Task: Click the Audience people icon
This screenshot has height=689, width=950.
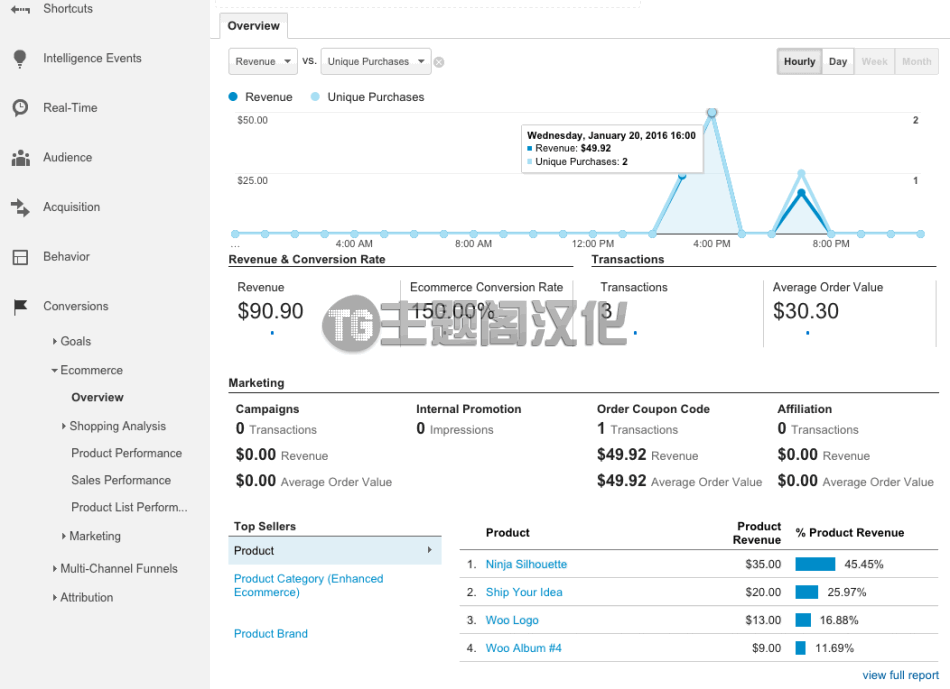Action: pyautogui.click(x=21, y=158)
